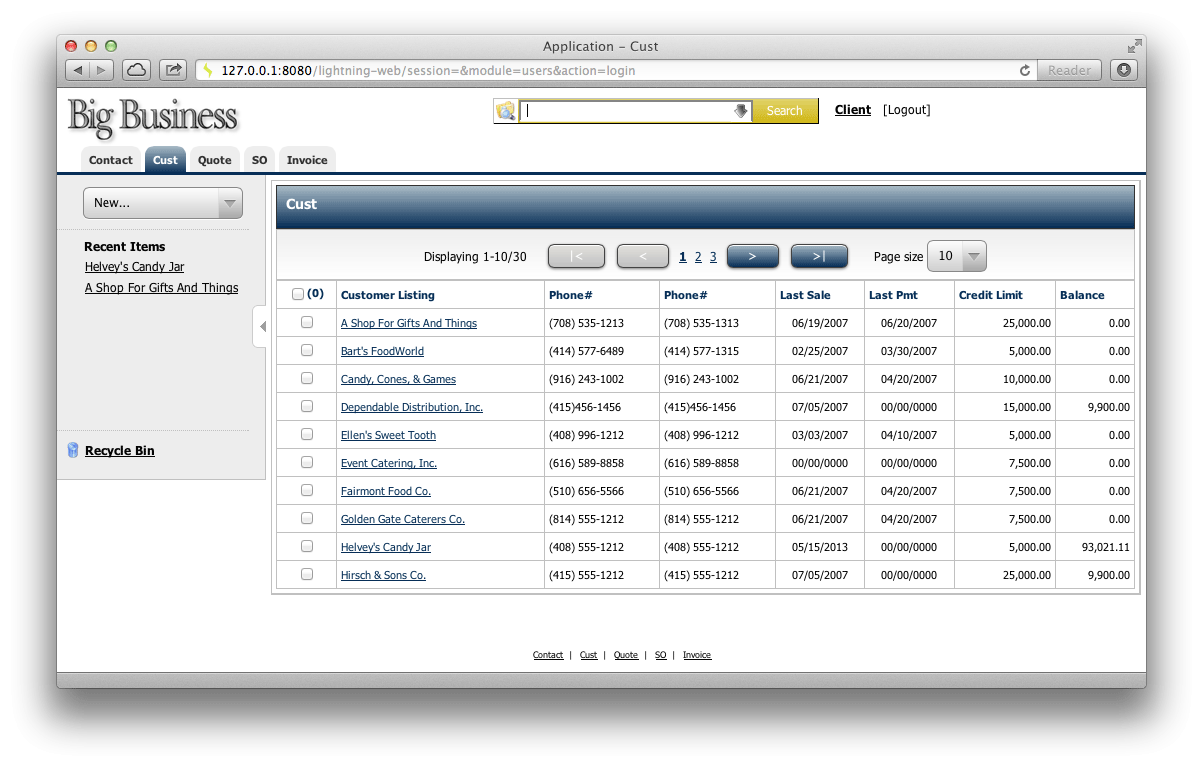Select Ellen's Sweet Tooth row checkbox
This screenshot has width=1203, height=767.
click(307, 434)
